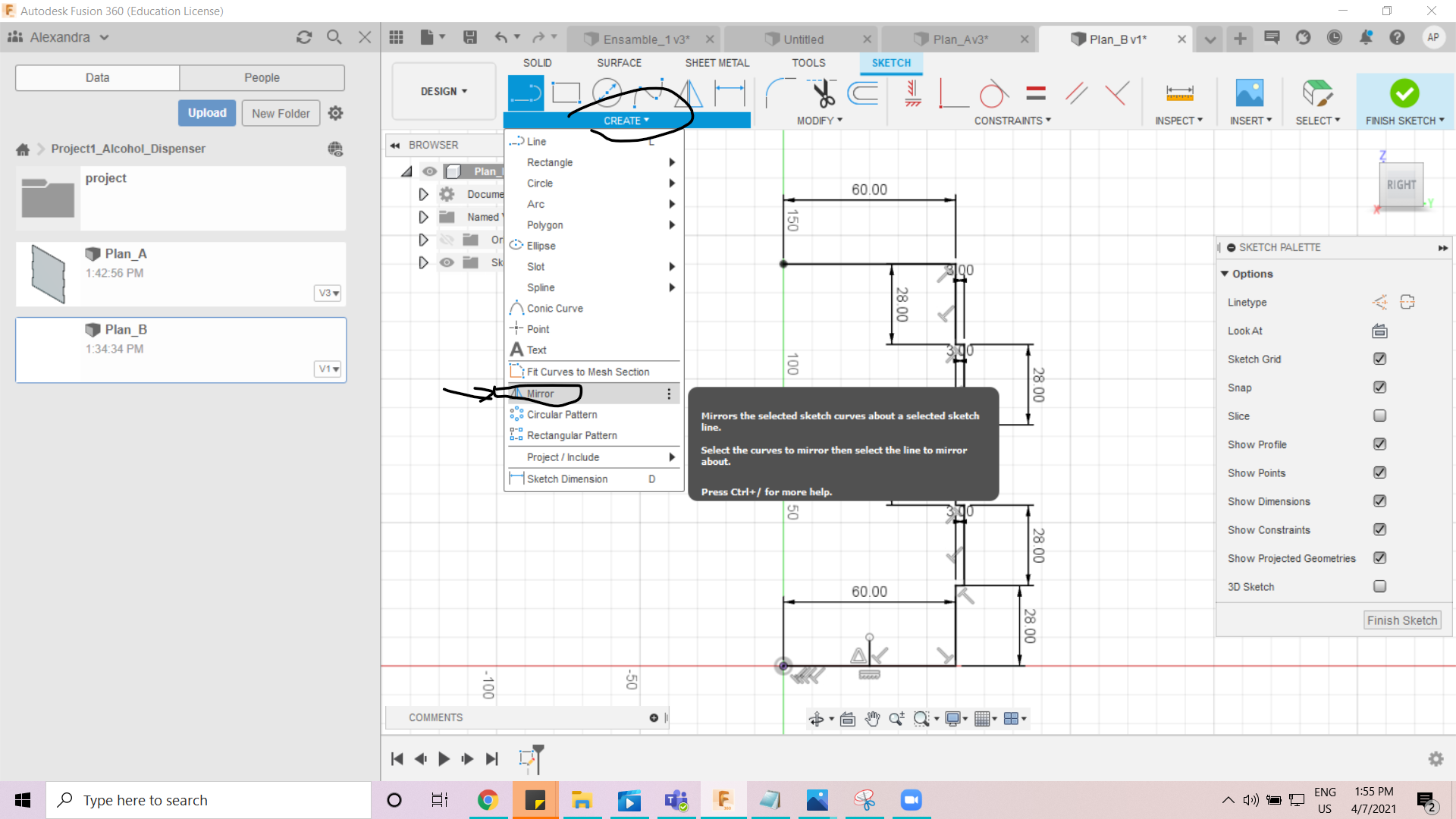Select the Sketch Dimension tool icon in toolbar

tap(730, 93)
